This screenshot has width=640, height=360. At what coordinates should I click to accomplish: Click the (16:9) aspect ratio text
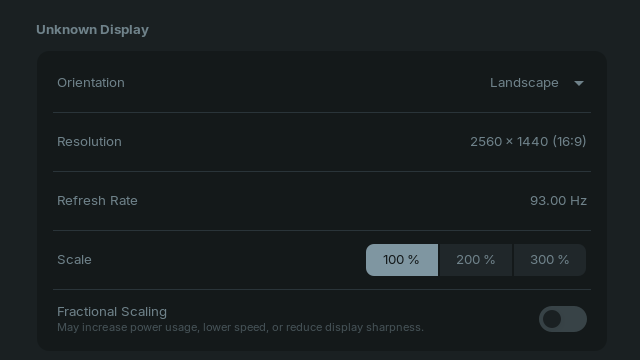click(x=569, y=142)
